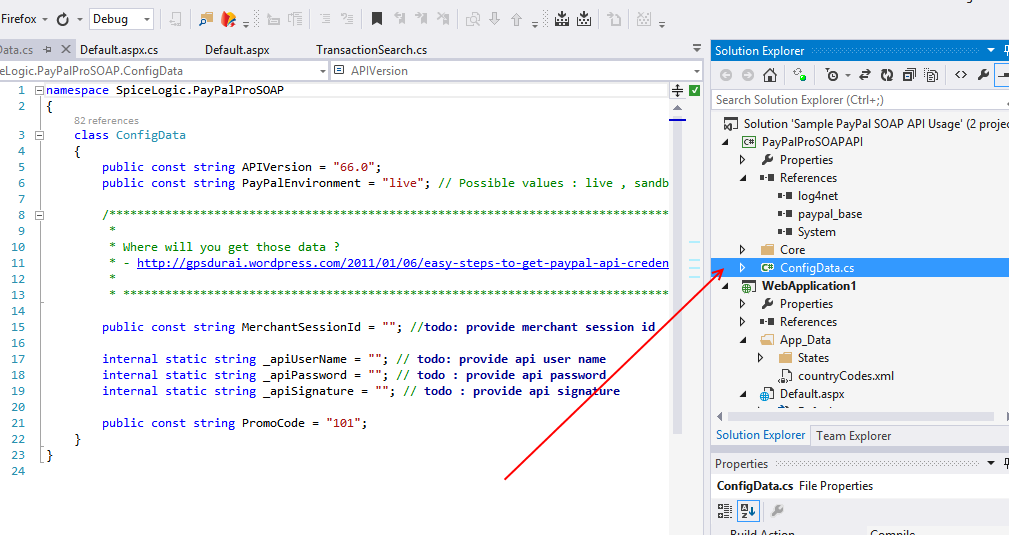
Task: Click the View Code icon in Solution Explorer
Action: click(x=960, y=75)
